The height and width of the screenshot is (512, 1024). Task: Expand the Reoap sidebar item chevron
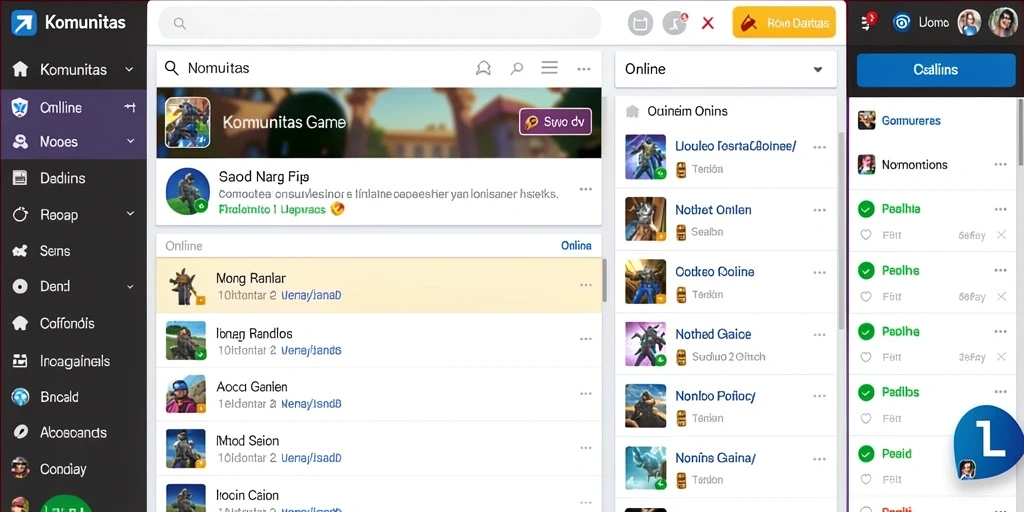pyautogui.click(x=130, y=214)
